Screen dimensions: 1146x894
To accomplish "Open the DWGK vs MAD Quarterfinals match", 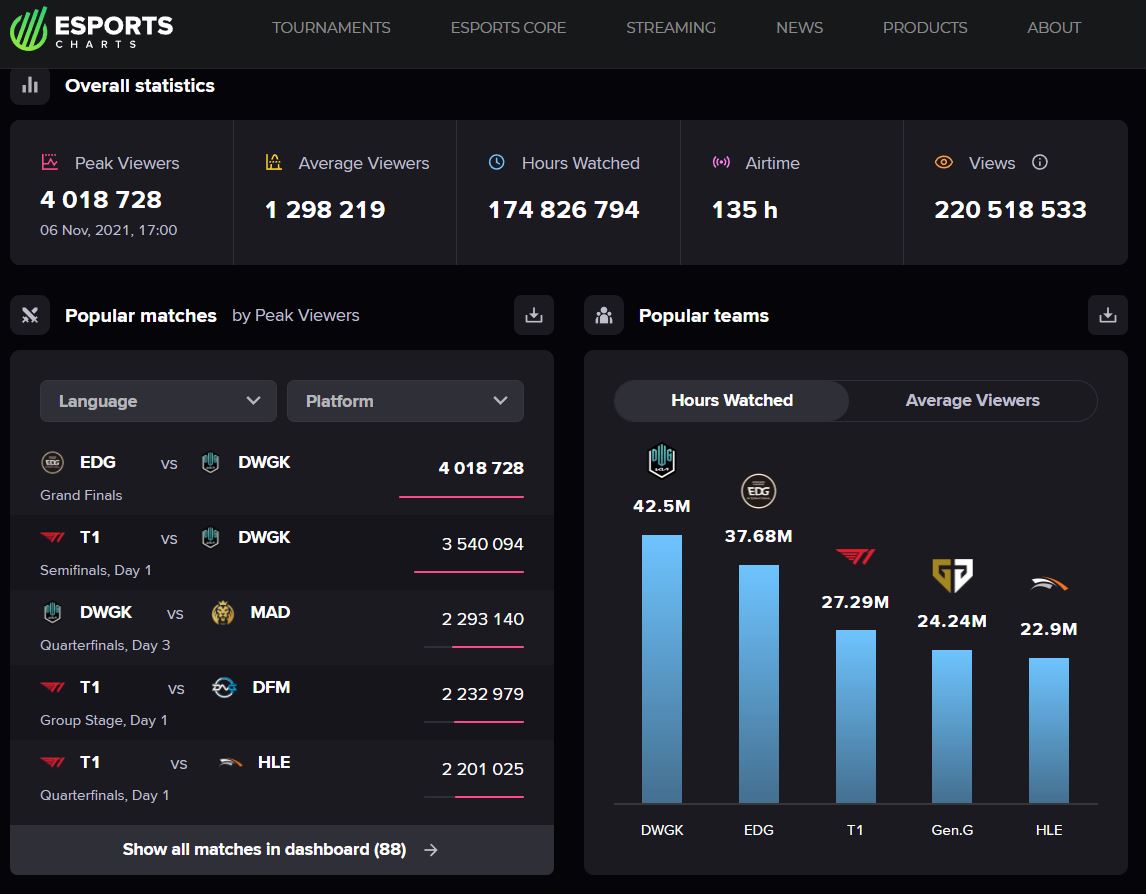I will (281, 628).
